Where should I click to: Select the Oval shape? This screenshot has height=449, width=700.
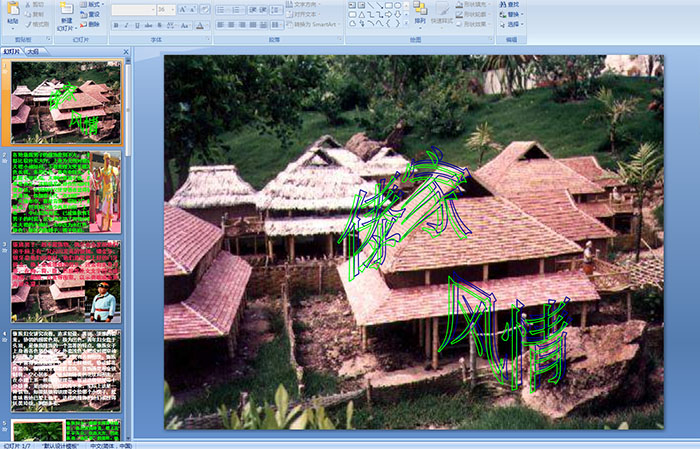tap(397, 5)
